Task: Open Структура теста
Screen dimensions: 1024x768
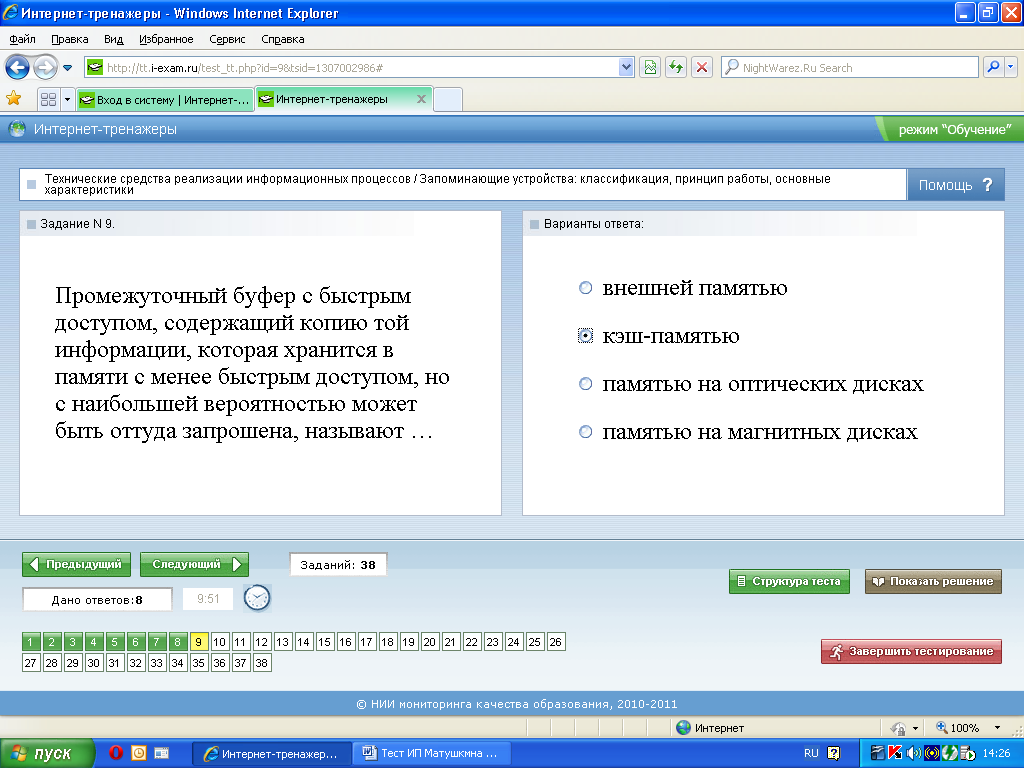Action: coord(789,581)
